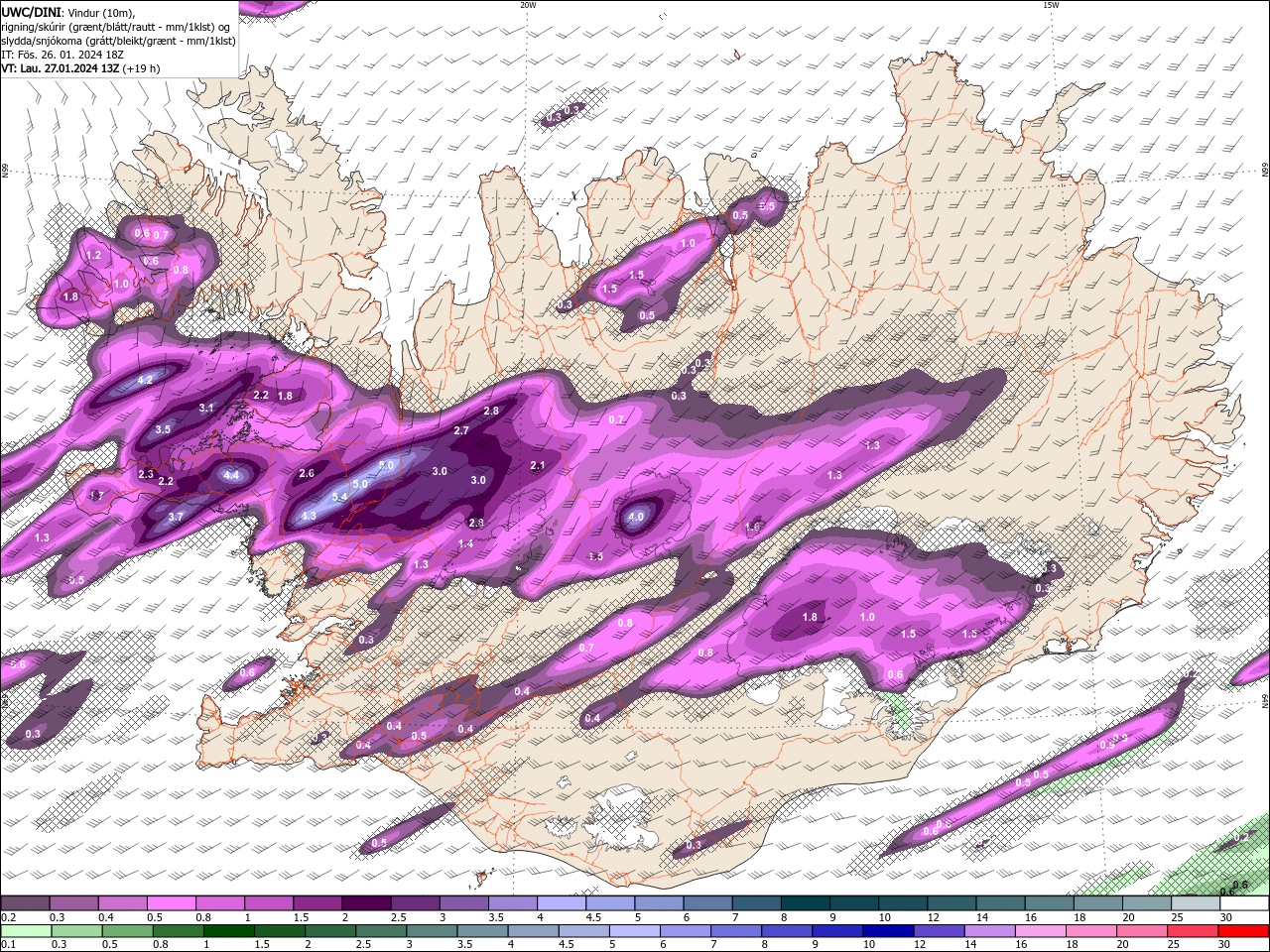Click the 3.1 precipitation value label
The image size is (1270, 952).
coord(206,408)
